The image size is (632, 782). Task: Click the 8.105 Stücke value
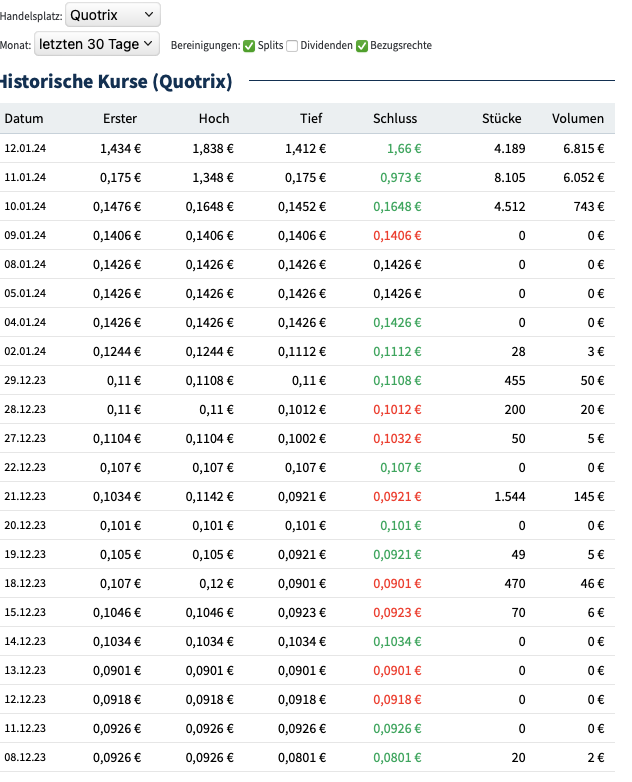509,177
